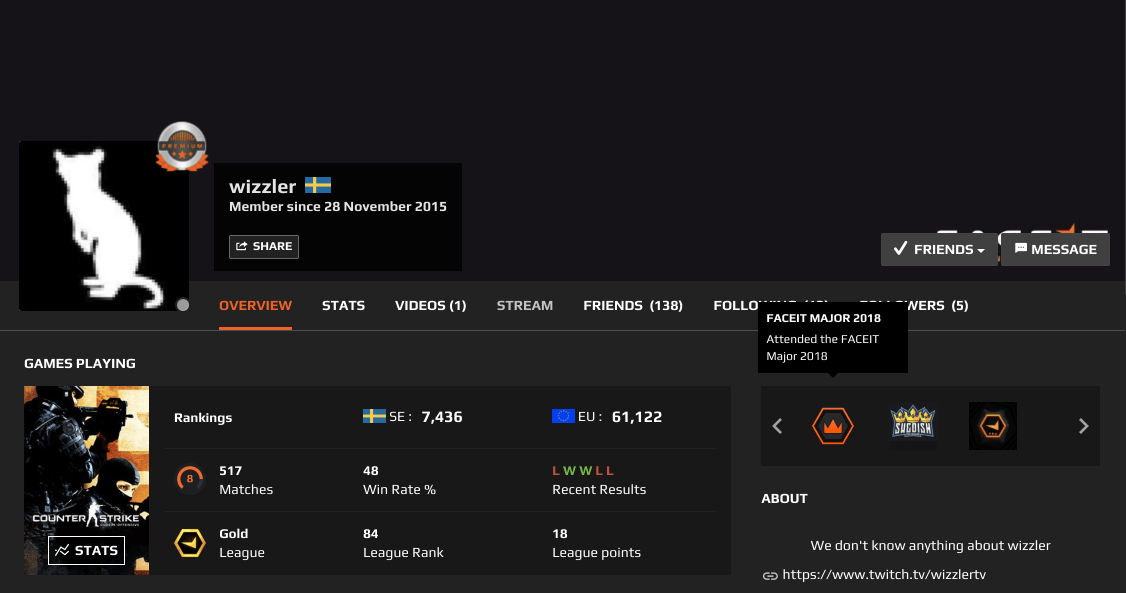1126x593 pixels.
Task: Select the OVERVIEW tab
Action: point(255,305)
